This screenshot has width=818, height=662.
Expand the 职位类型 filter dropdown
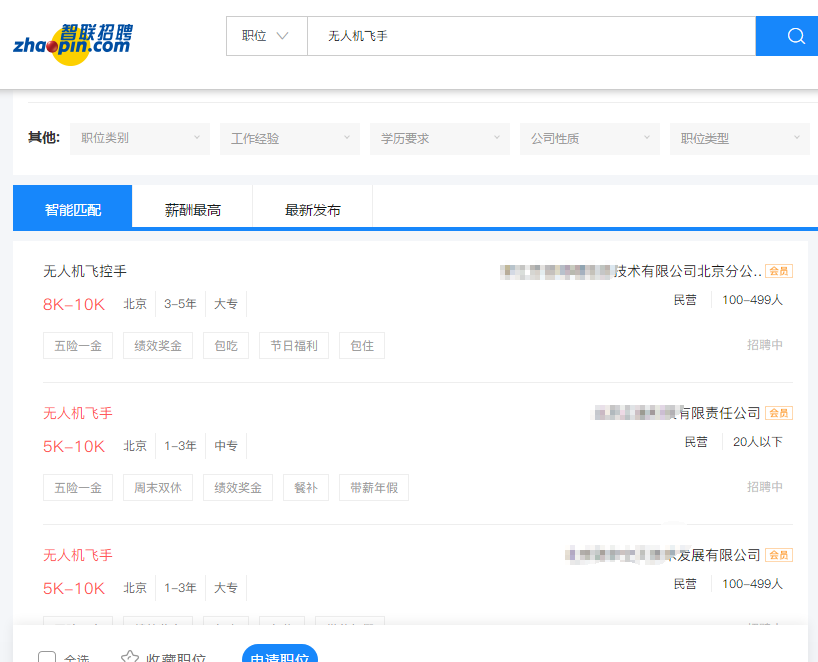click(x=740, y=139)
